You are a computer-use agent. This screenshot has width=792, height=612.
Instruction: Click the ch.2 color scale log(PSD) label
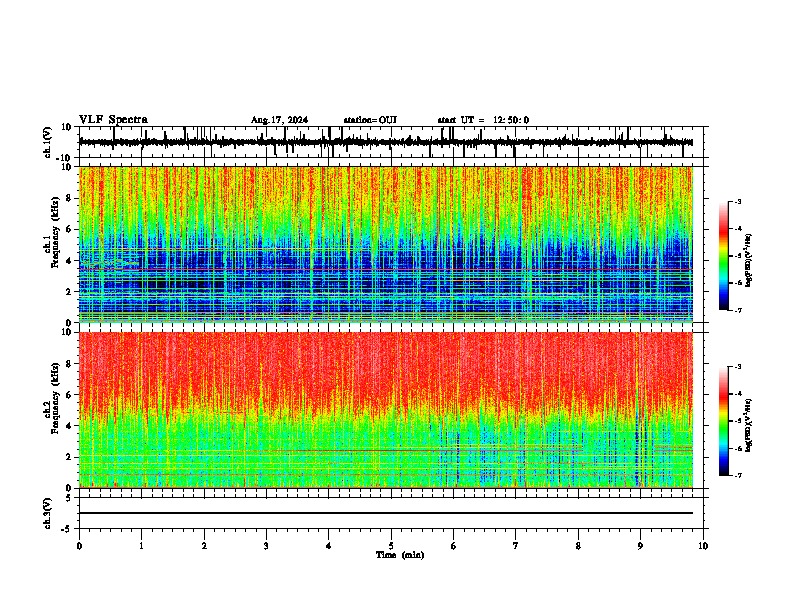[749, 425]
